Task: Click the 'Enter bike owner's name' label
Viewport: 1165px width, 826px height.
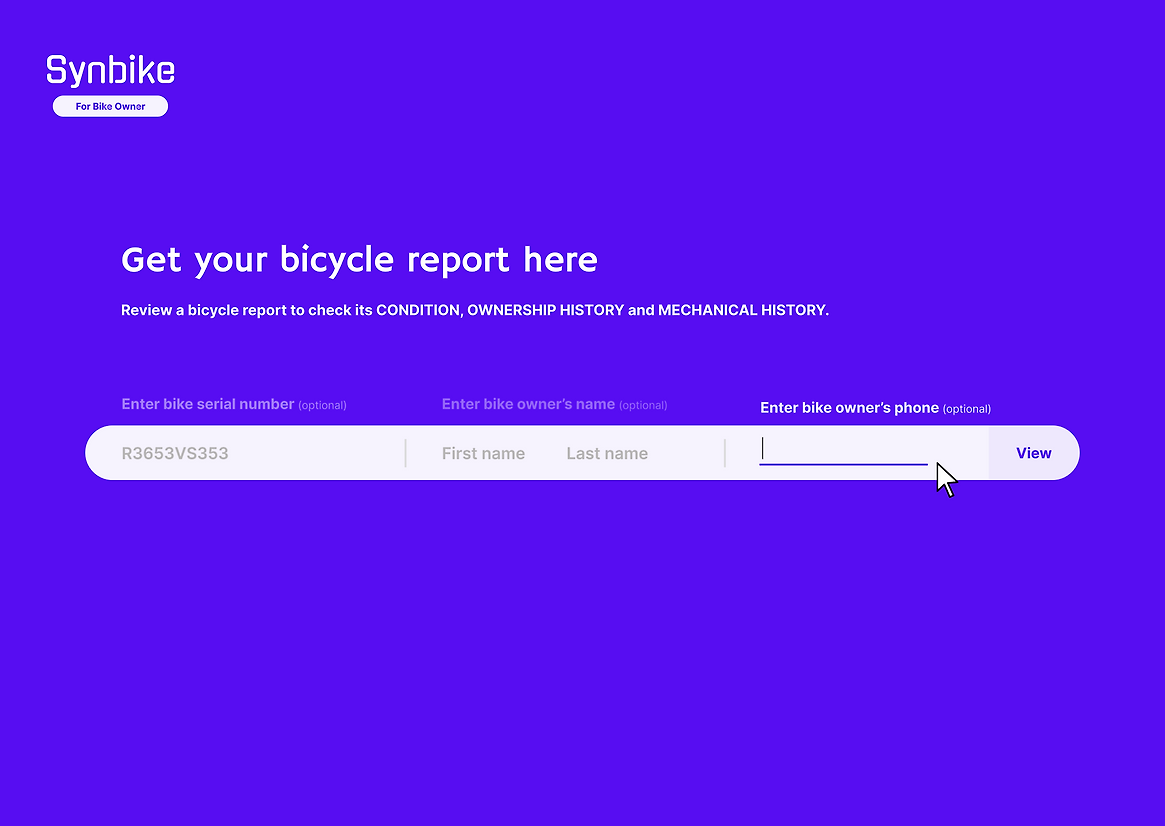Action: click(x=528, y=404)
